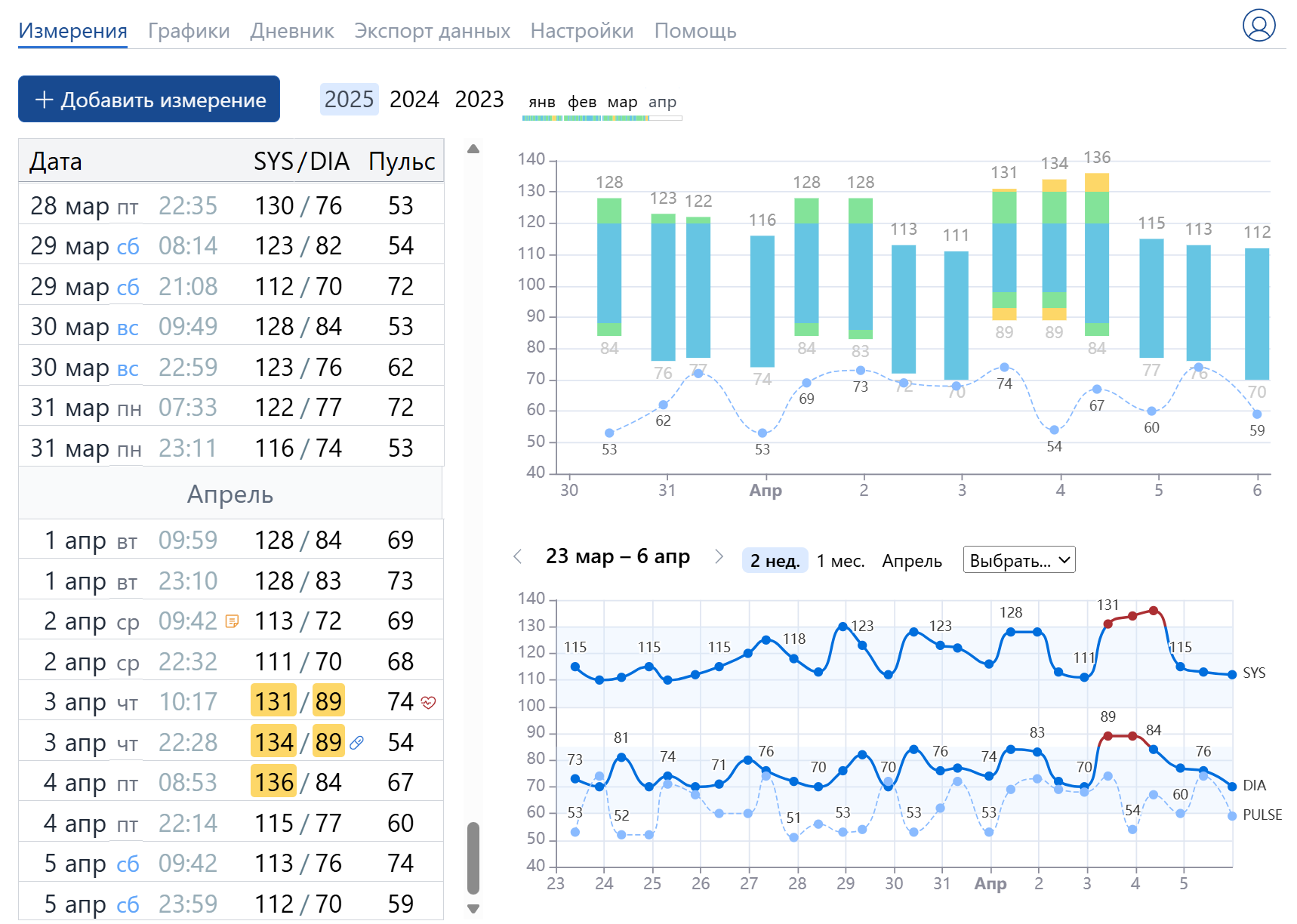This screenshot has height=924, width=1297.
Task: Select the 2 нед. range option
Action: coord(775,561)
